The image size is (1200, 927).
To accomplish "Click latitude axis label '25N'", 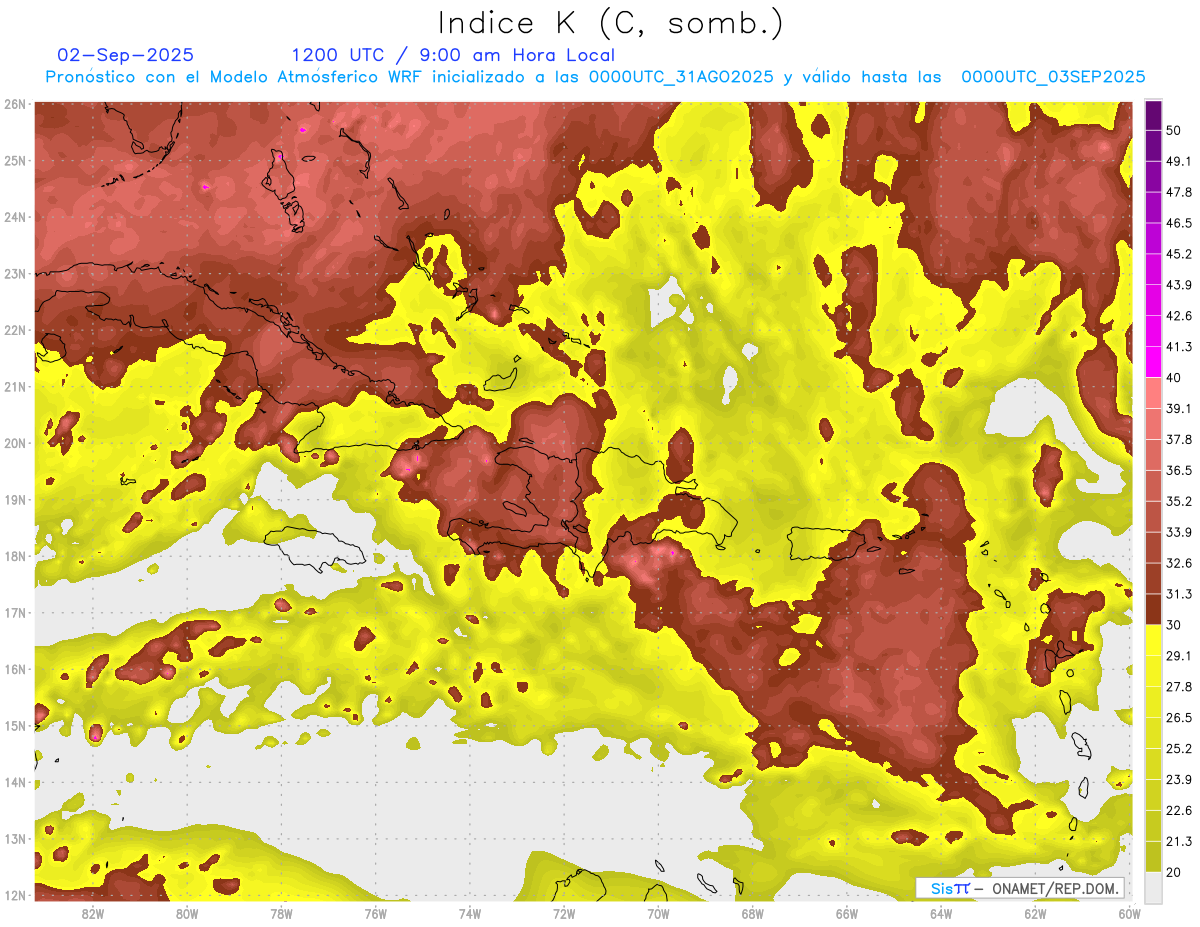I will click(x=15, y=161).
